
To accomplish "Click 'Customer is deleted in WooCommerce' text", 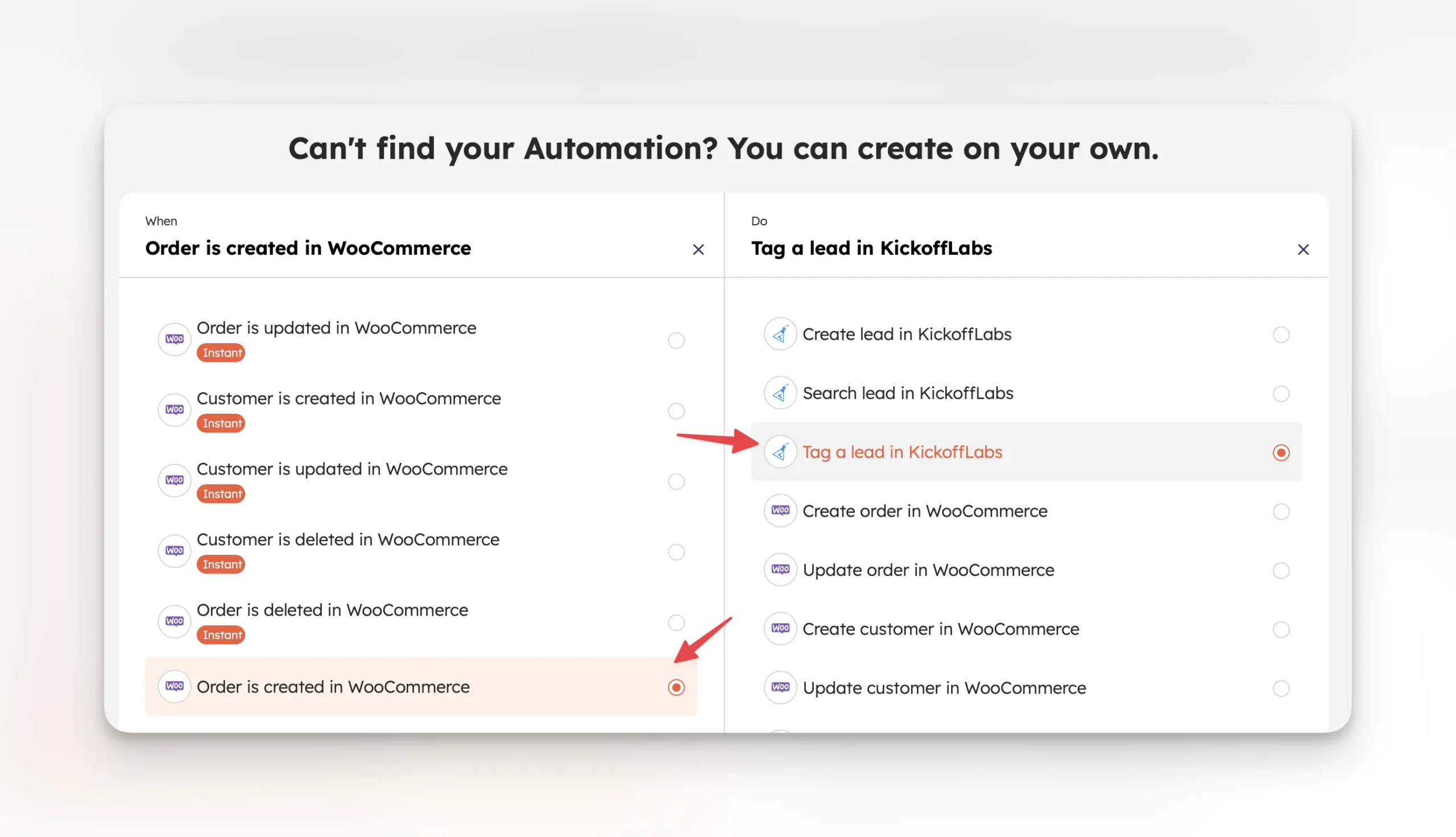I will [348, 540].
